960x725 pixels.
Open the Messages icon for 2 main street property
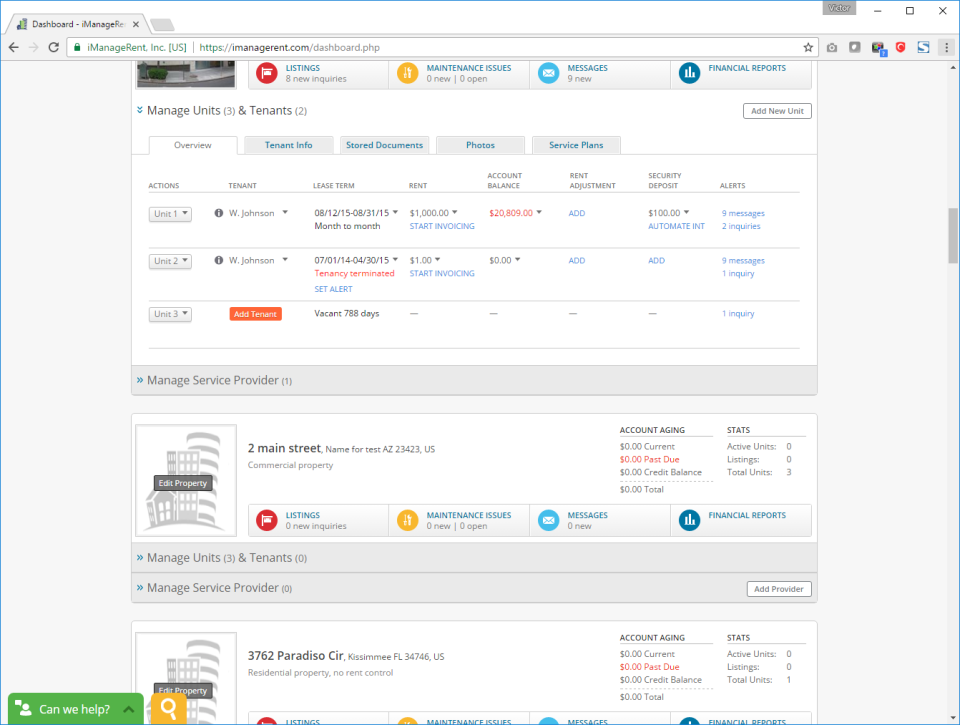548,520
